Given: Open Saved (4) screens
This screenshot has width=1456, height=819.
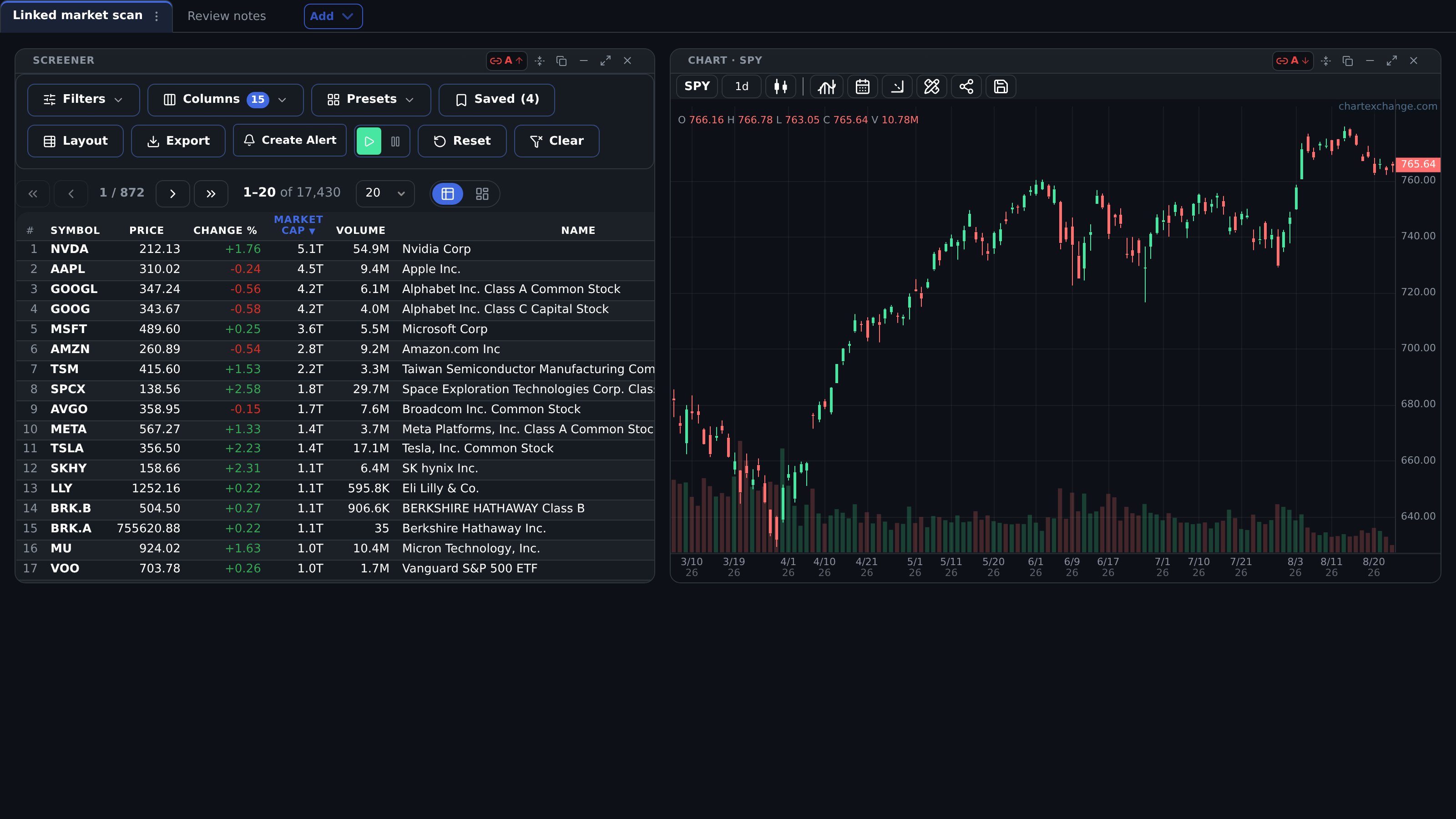Looking at the screenshot, I should (x=496, y=100).
